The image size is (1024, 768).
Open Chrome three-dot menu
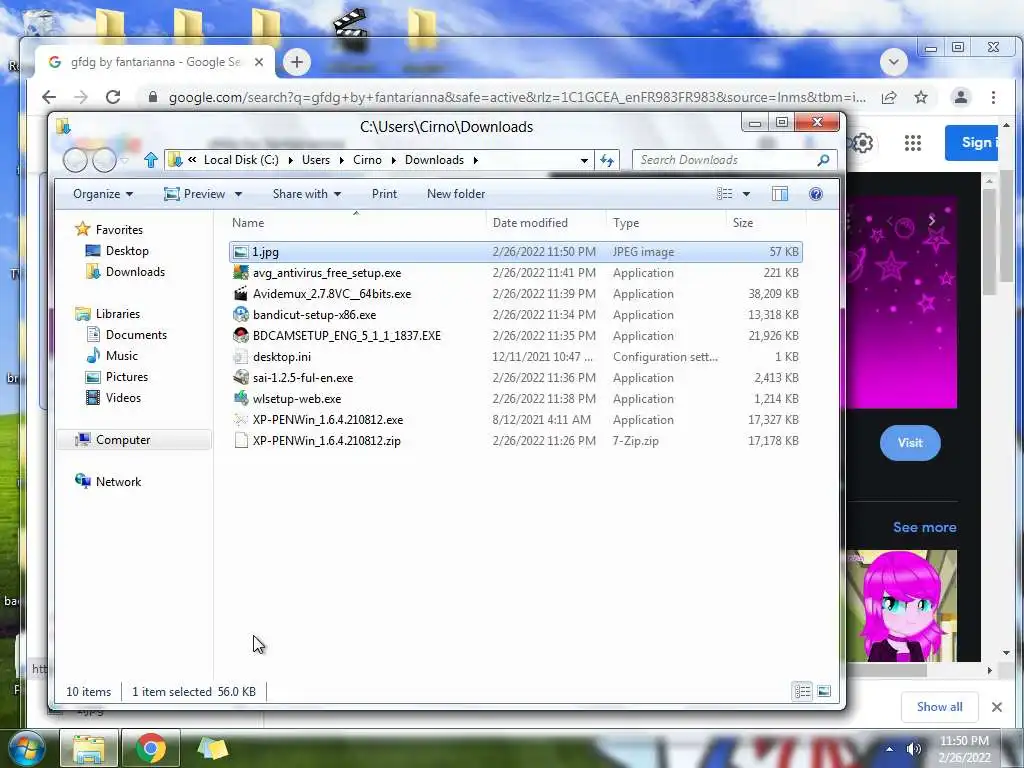(993, 97)
